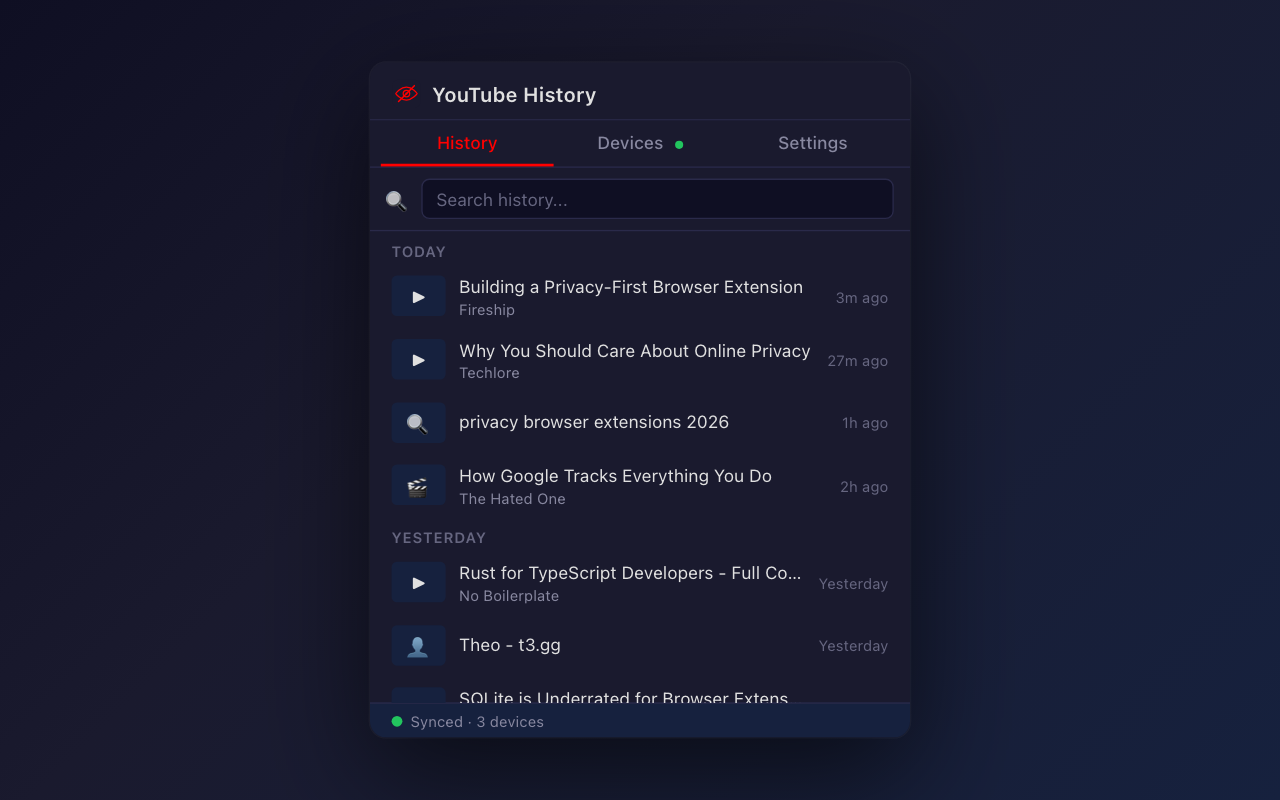Click the red crossed-eye logo icon
Viewport: 1280px width, 800px height.
point(406,94)
